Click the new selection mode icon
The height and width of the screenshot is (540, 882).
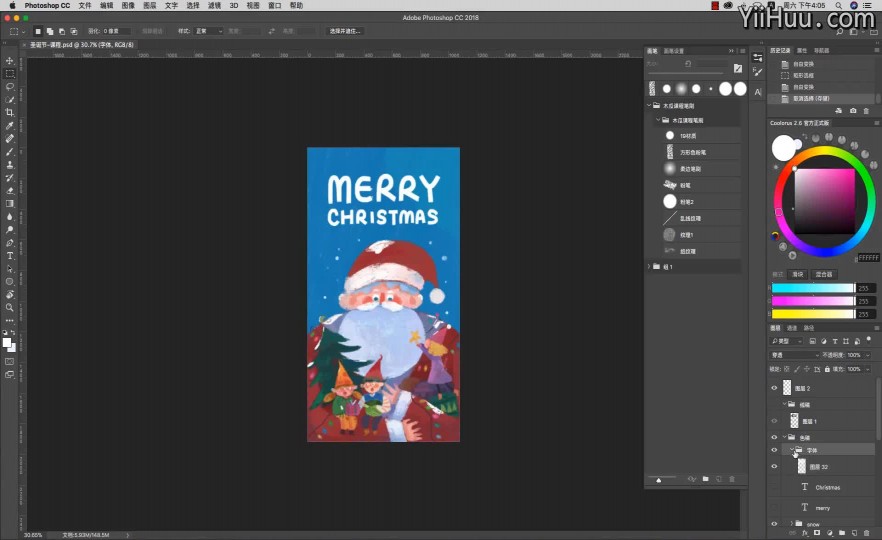click(x=38, y=32)
